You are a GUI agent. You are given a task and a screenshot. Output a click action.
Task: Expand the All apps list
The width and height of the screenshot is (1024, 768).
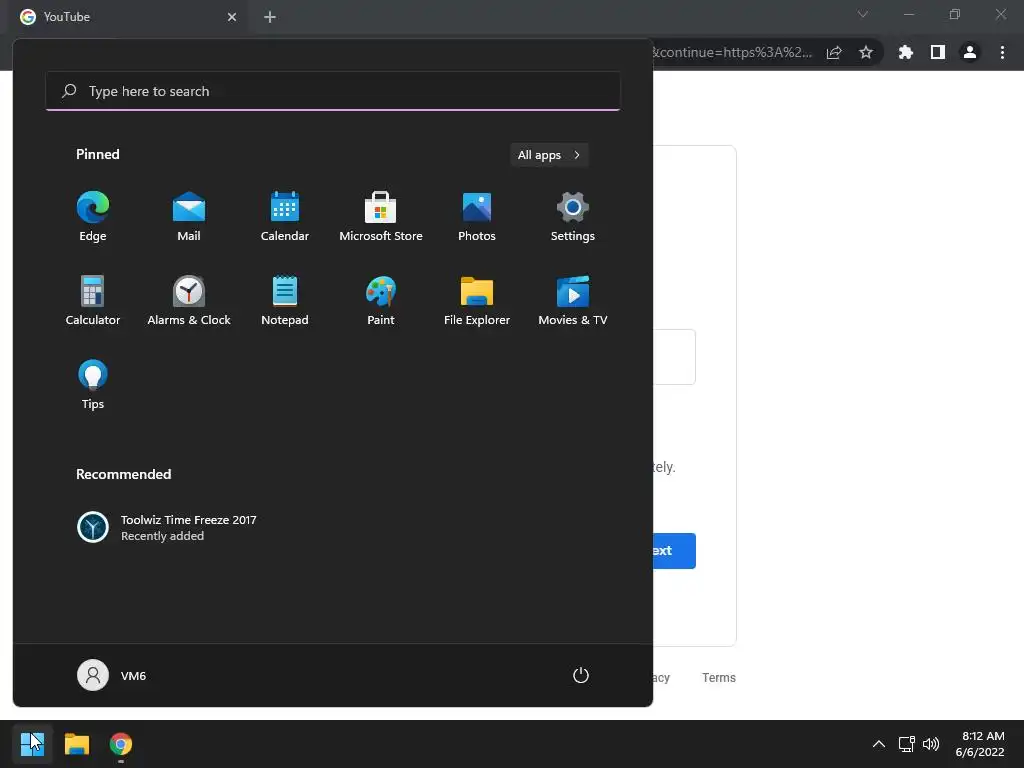pyautogui.click(x=549, y=155)
